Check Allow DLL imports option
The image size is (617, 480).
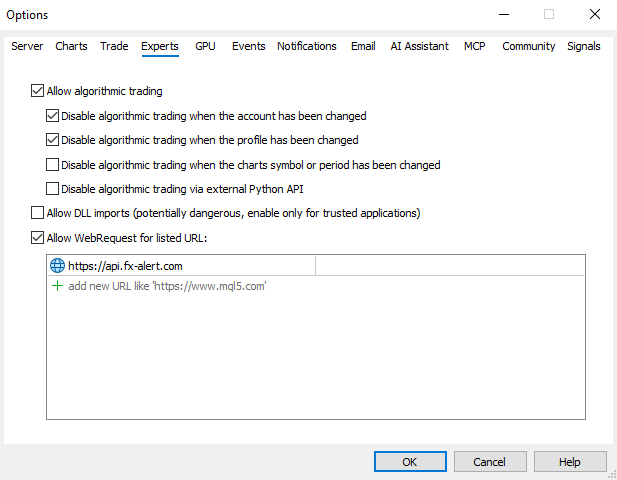tap(37, 213)
